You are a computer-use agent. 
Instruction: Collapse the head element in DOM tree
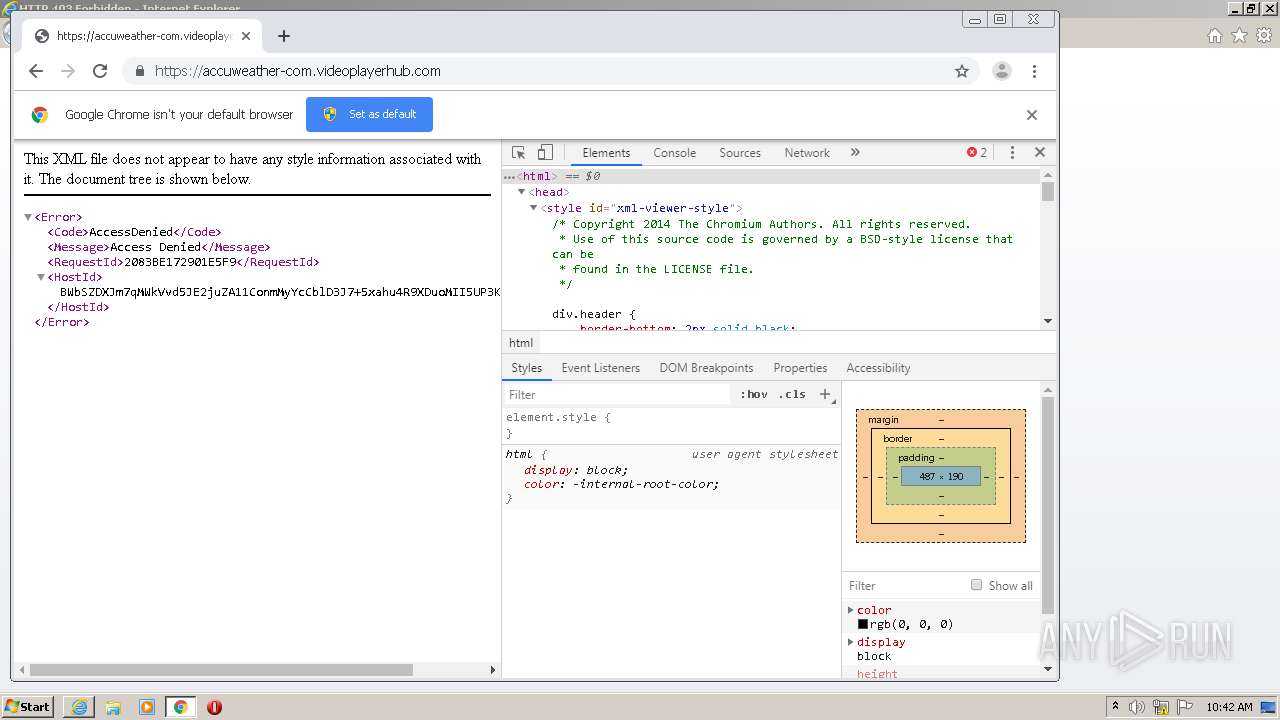pyautogui.click(x=521, y=192)
